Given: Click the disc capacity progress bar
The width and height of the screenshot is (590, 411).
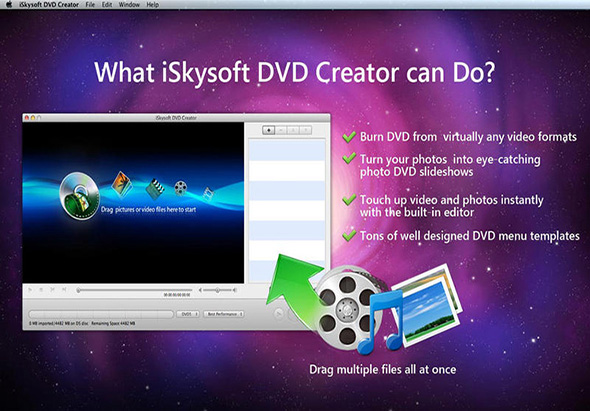Looking at the screenshot, I should point(101,314).
